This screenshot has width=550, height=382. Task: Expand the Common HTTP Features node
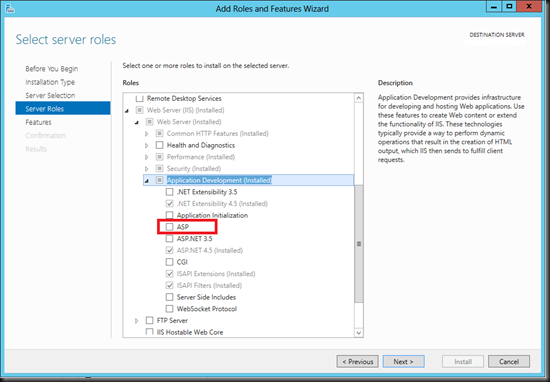pyautogui.click(x=147, y=134)
